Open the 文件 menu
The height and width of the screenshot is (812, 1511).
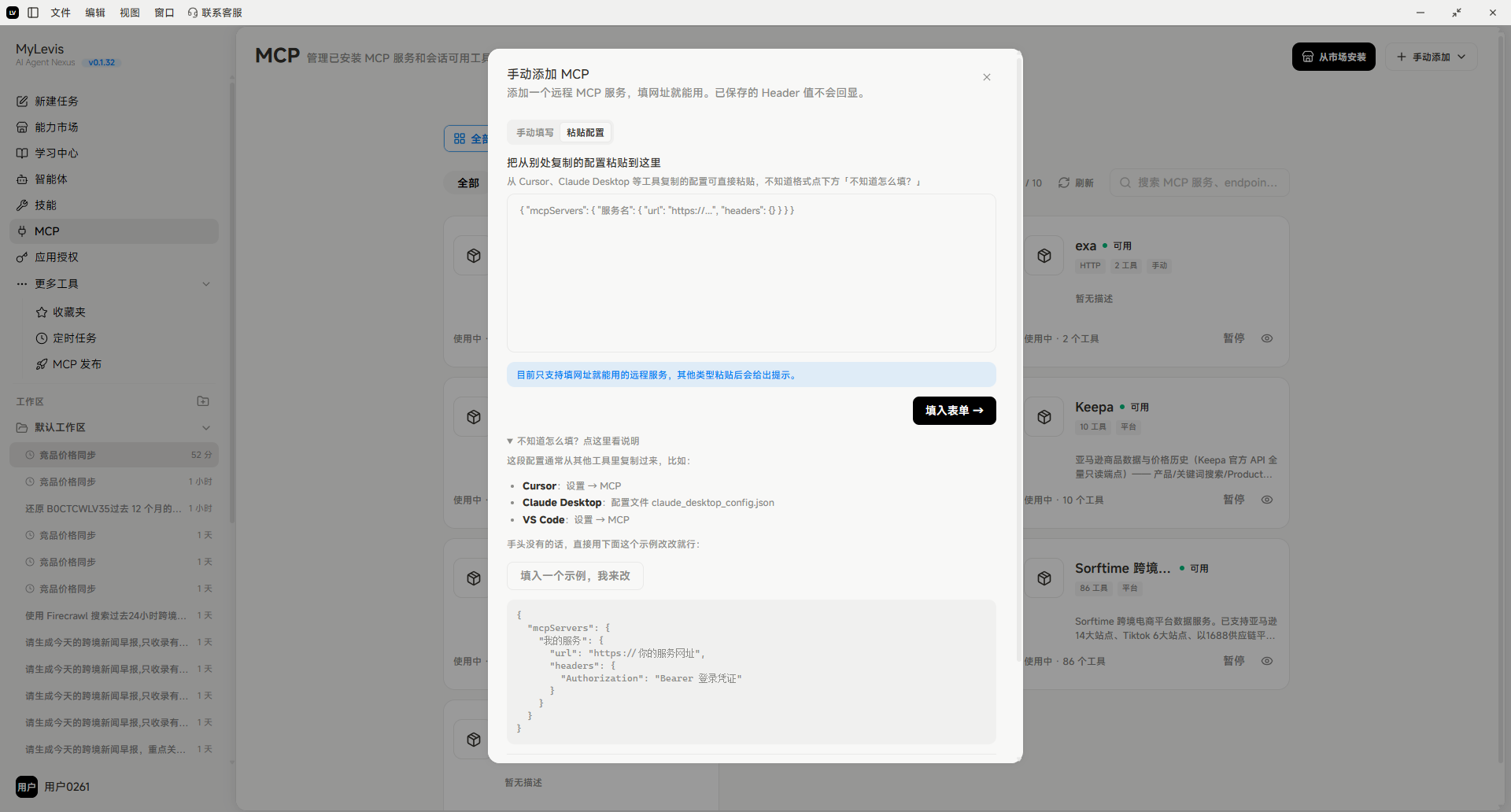[x=61, y=13]
